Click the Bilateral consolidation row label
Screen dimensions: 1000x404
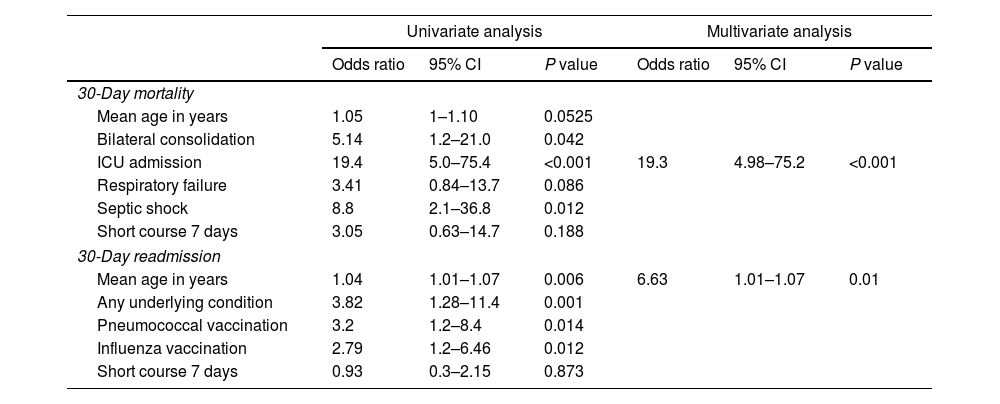[x=175, y=140]
